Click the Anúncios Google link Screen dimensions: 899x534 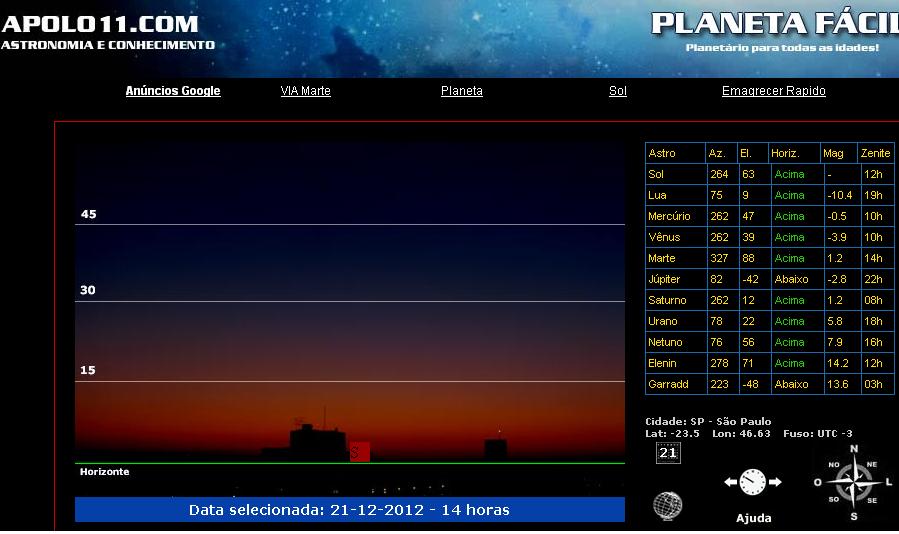[x=173, y=91]
